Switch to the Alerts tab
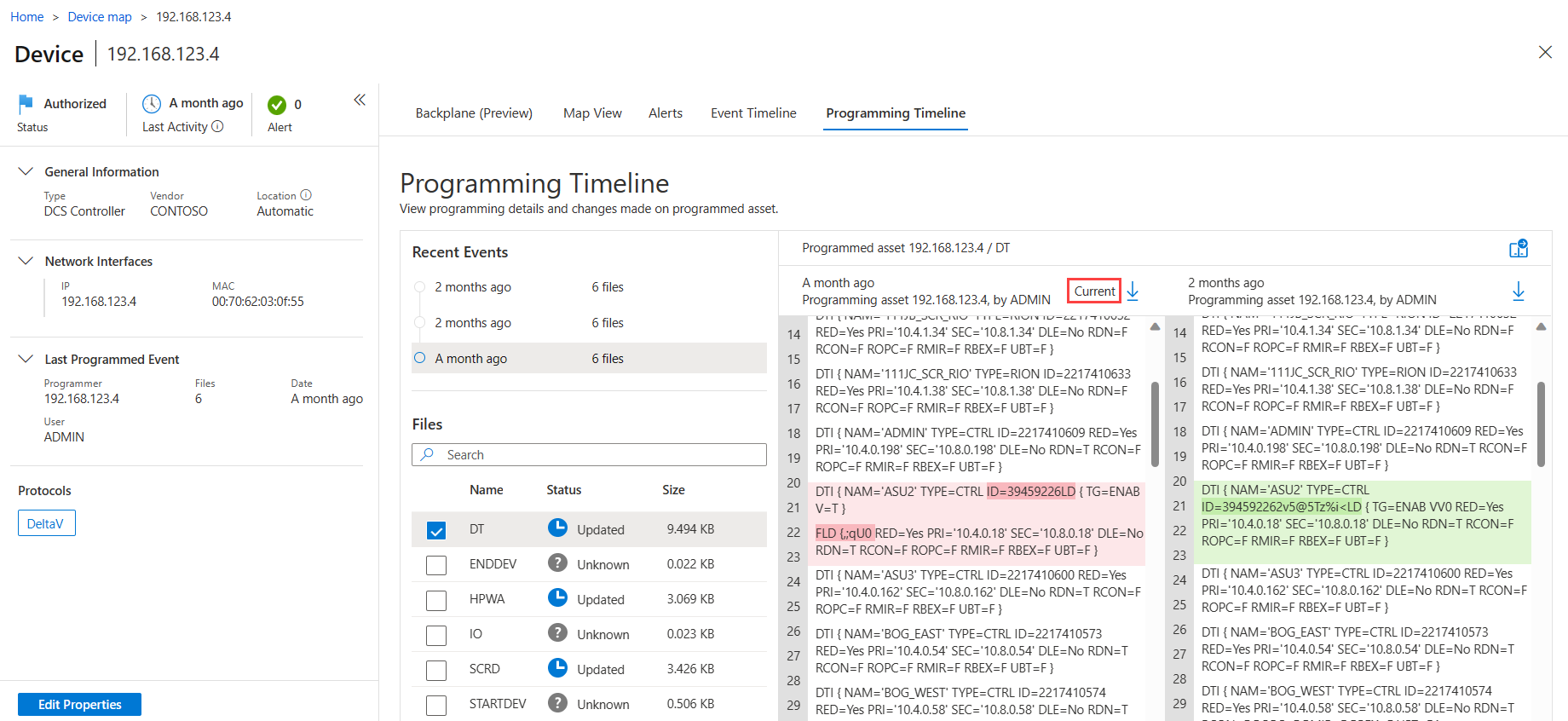The height and width of the screenshot is (721, 1568). [666, 112]
